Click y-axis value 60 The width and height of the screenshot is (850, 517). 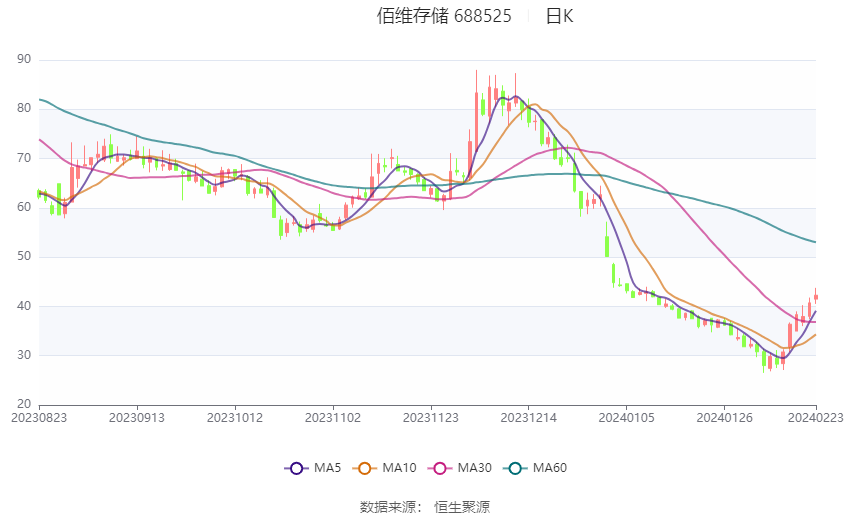[x=24, y=207]
